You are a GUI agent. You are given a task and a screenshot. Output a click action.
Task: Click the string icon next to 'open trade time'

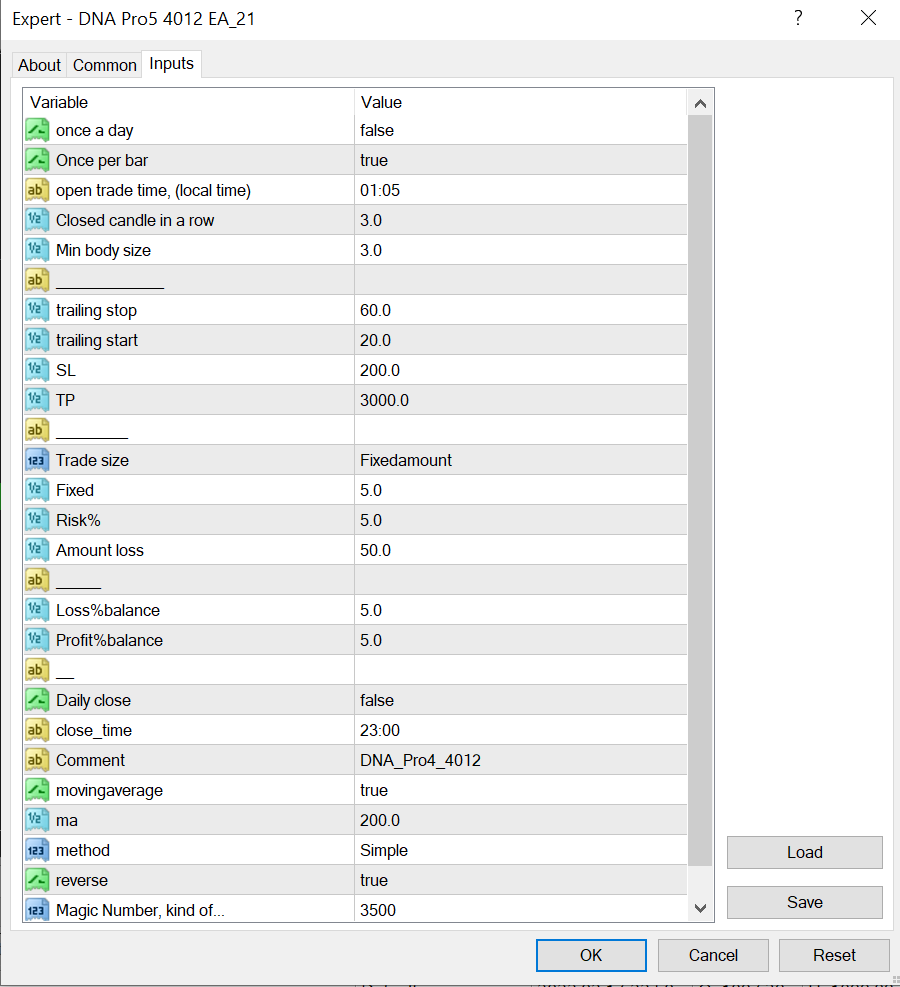tap(37, 190)
